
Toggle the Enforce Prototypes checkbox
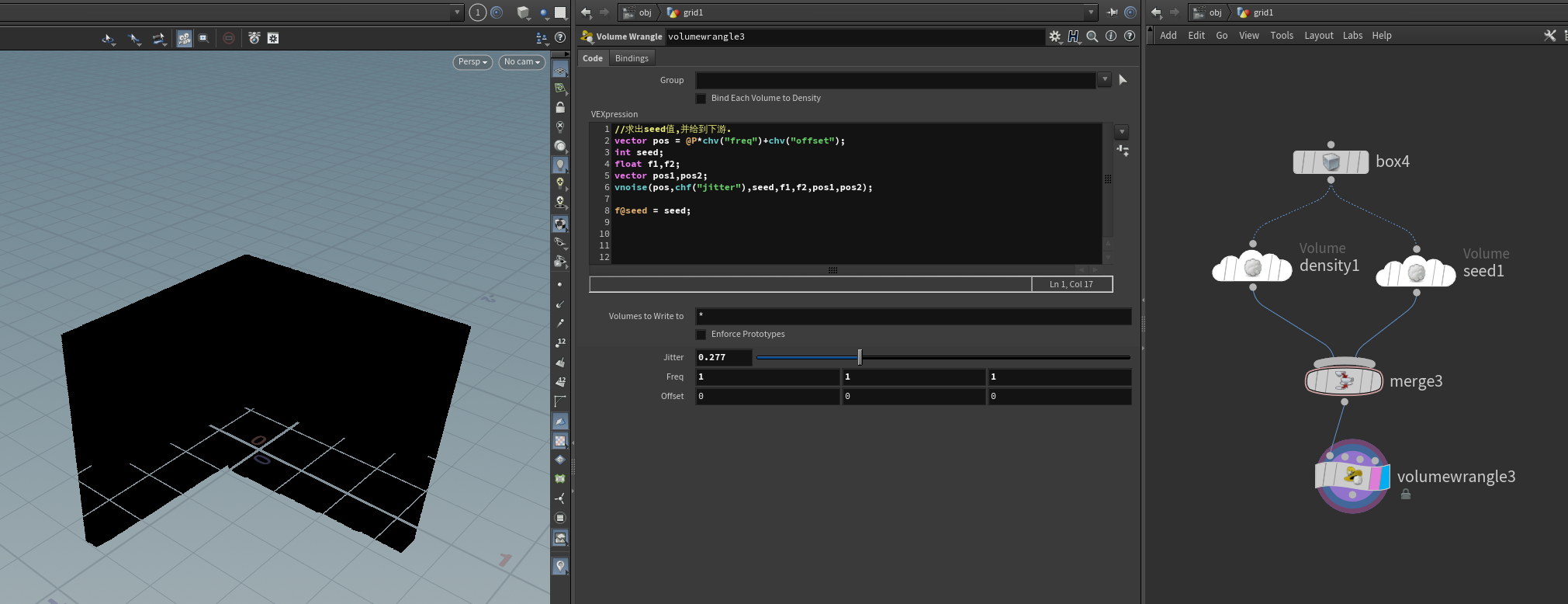pos(701,335)
